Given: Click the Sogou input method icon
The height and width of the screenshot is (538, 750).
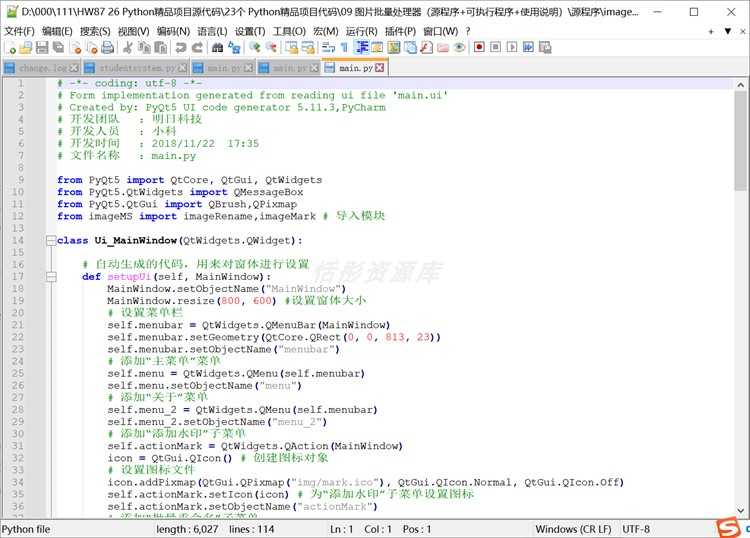Looking at the screenshot, I should click(x=728, y=528).
